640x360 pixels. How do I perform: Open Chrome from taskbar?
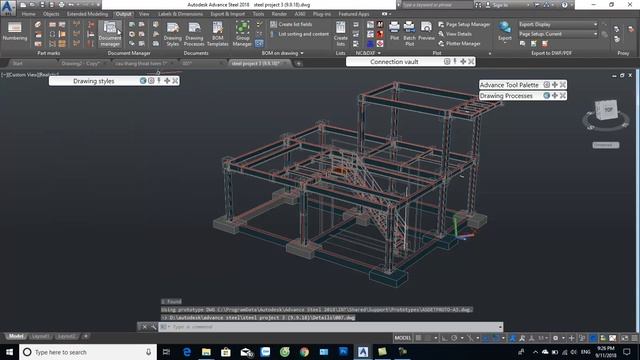pos(304,352)
